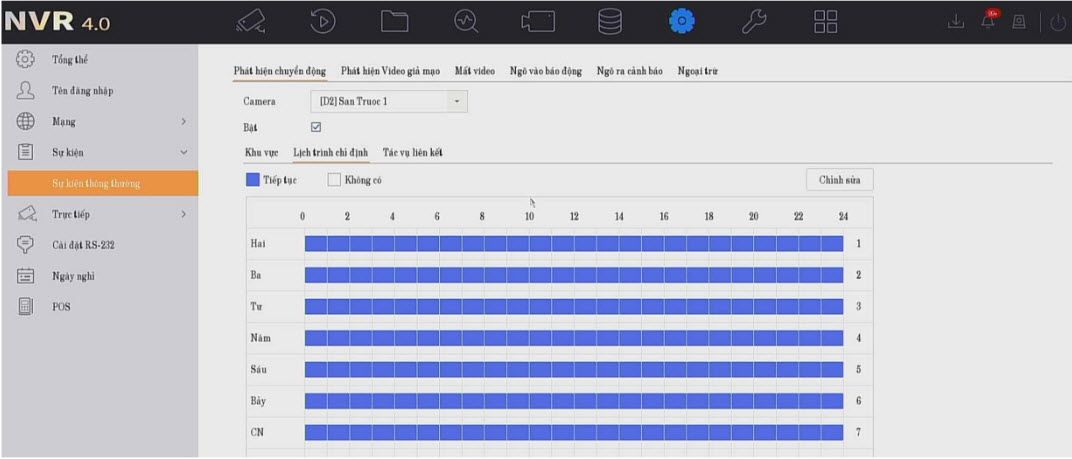Screen dimensions: 1072x459
Task: Select the Tiếp tục blue schedule swatch
Action: [252, 180]
